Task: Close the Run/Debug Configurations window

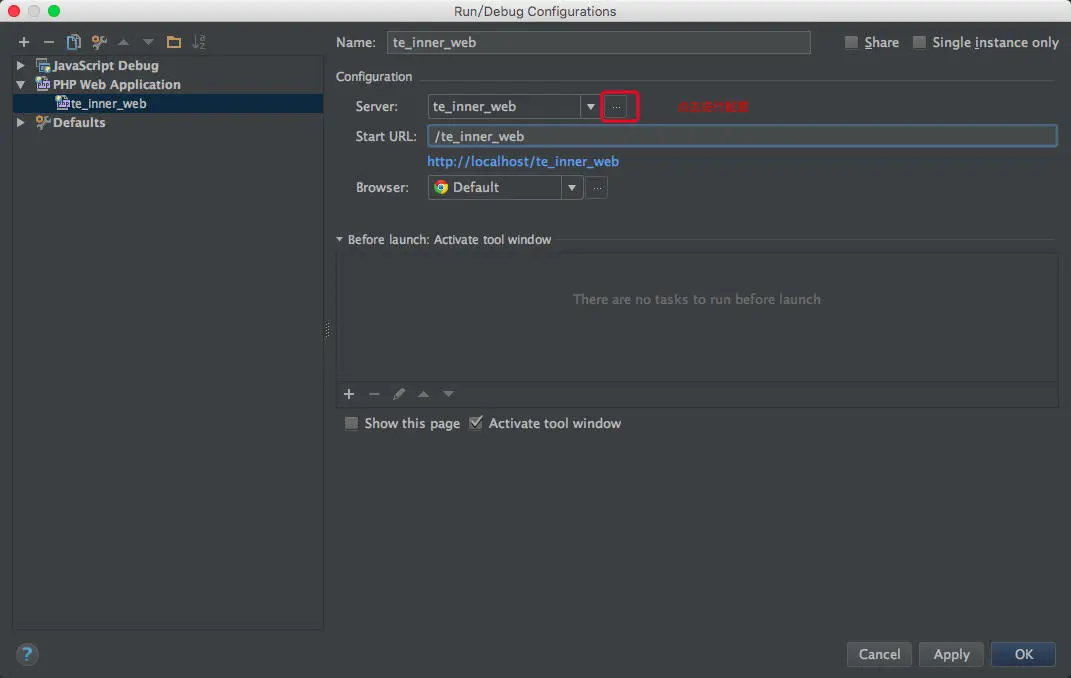Action: [14, 11]
